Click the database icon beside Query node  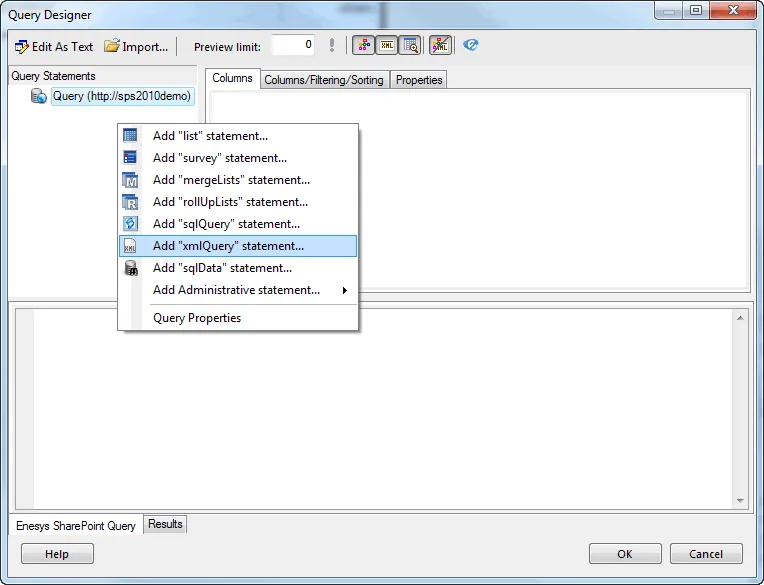click(x=38, y=96)
